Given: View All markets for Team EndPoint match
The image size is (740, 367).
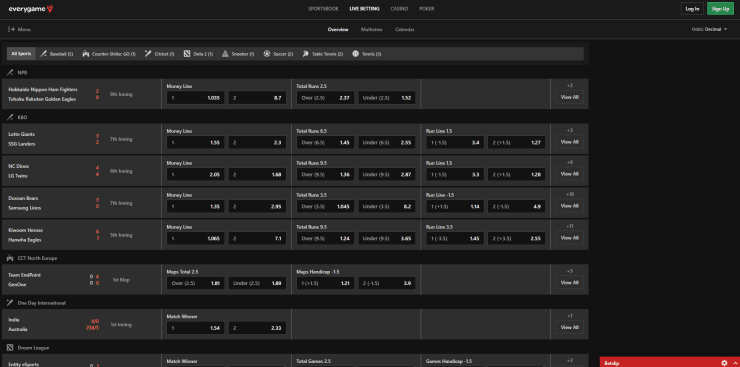Looking at the screenshot, I should [x=569, y=283].
